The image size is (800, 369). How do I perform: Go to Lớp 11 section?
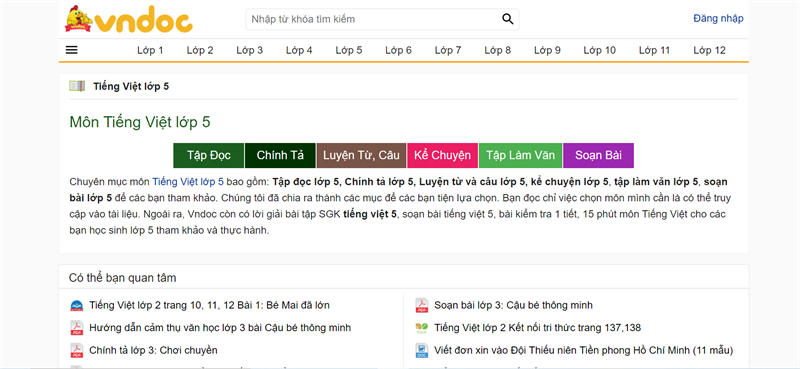pos(655,50)
